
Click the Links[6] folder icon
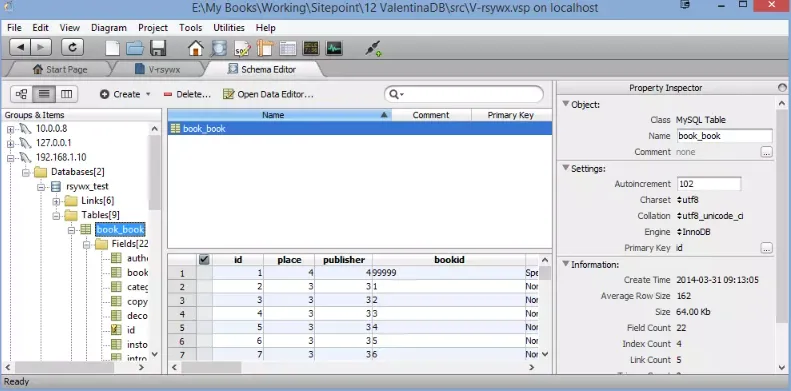tap(71, 201)
